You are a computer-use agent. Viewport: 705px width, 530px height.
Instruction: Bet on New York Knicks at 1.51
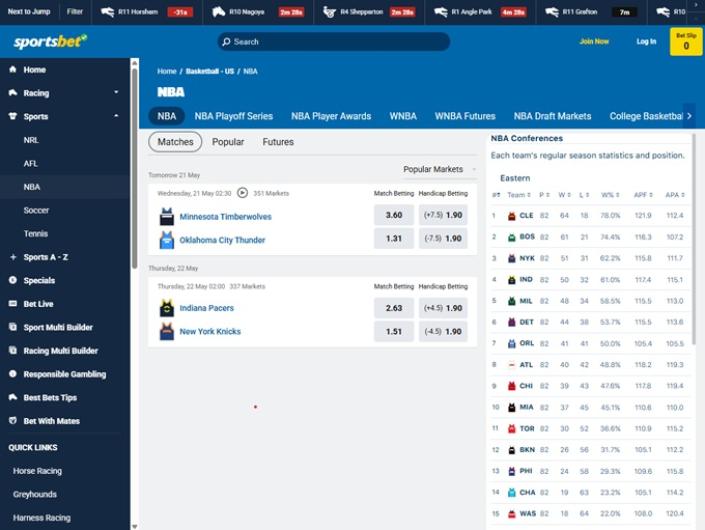(x=394, y=331)
